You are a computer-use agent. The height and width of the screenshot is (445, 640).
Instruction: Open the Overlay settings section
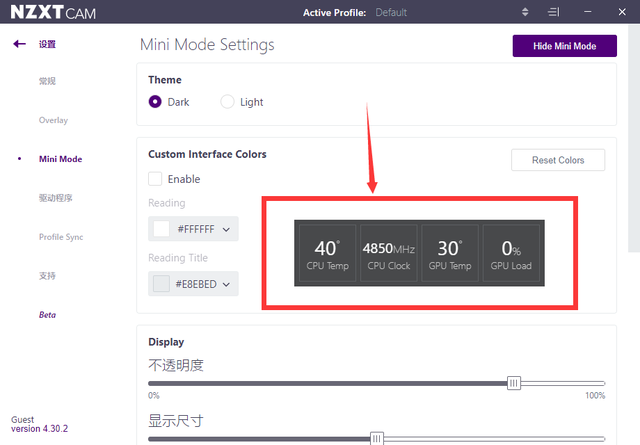pos(53,120)
